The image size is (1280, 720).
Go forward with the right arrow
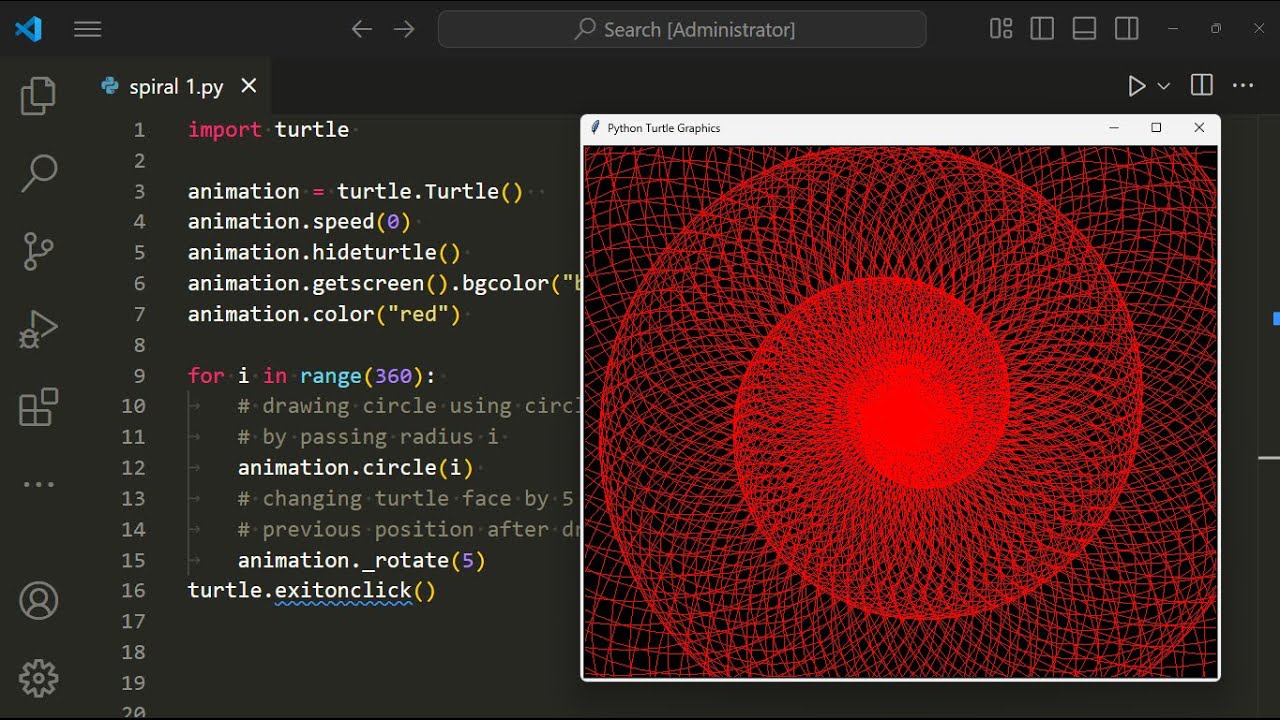404,30
